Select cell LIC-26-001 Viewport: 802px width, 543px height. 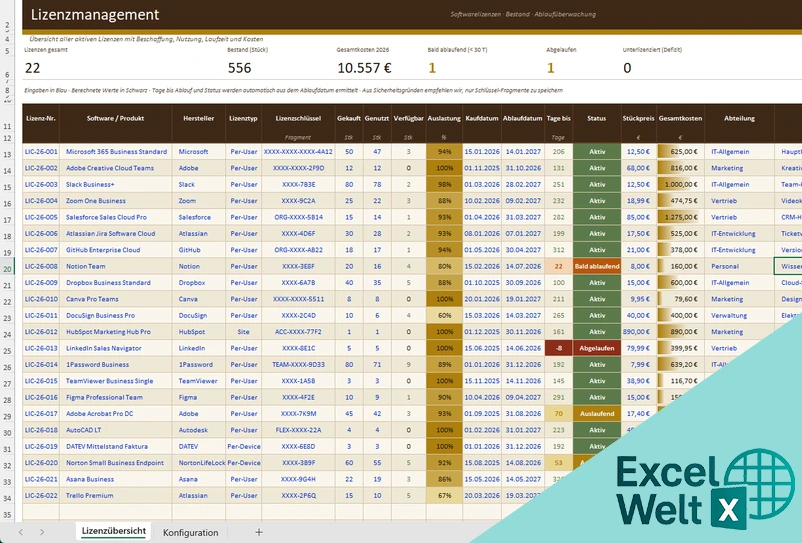click(x=41, y=152)
